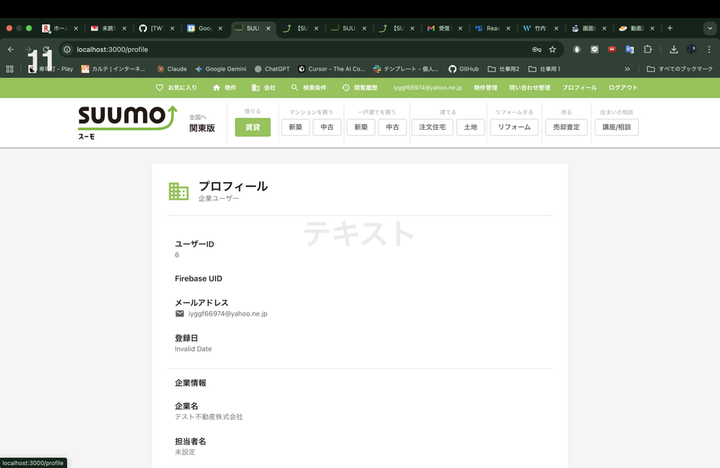The height and width of the screenshot is (468, 720).
Task: Open the 会社 company navigation link
Action: (264, 88)
